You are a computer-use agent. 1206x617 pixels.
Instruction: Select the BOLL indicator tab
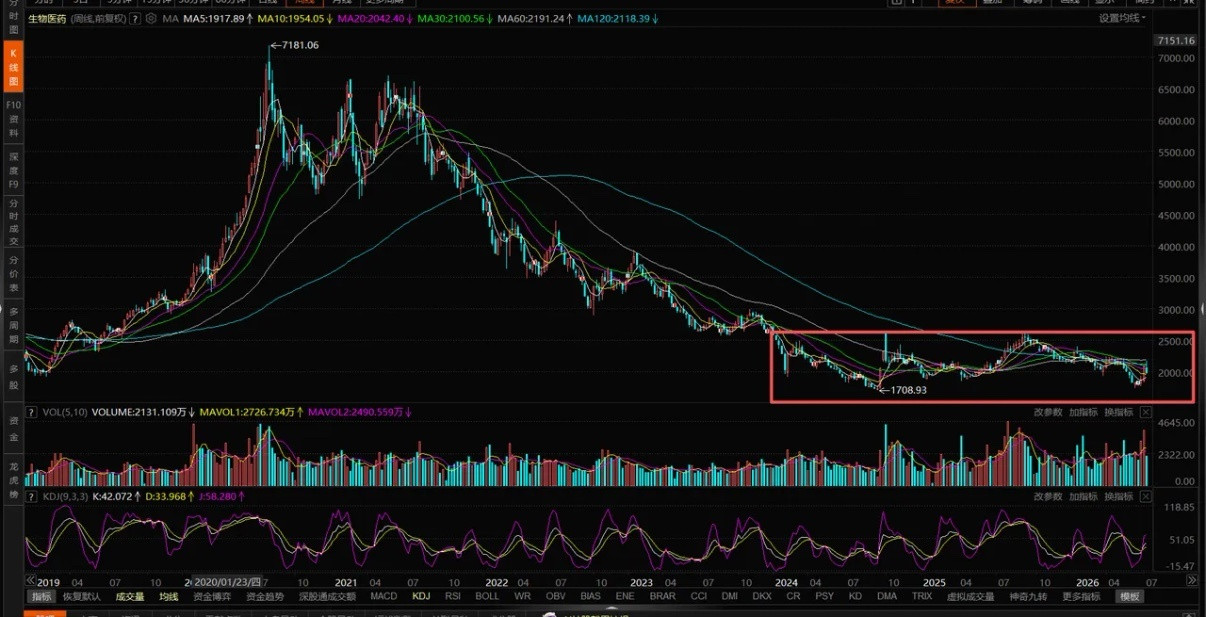pos(487,597)
